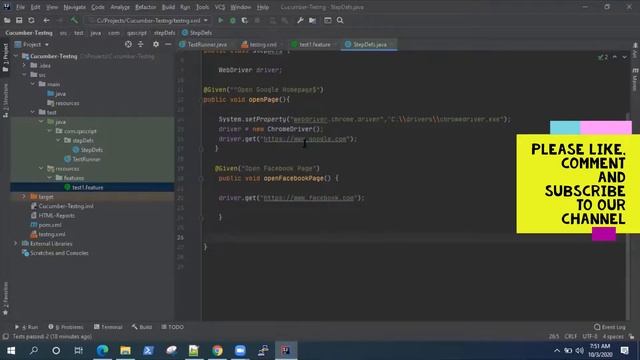Open the TODO tool window
Screen dimensions: 640x360
(x=172, y=327)
